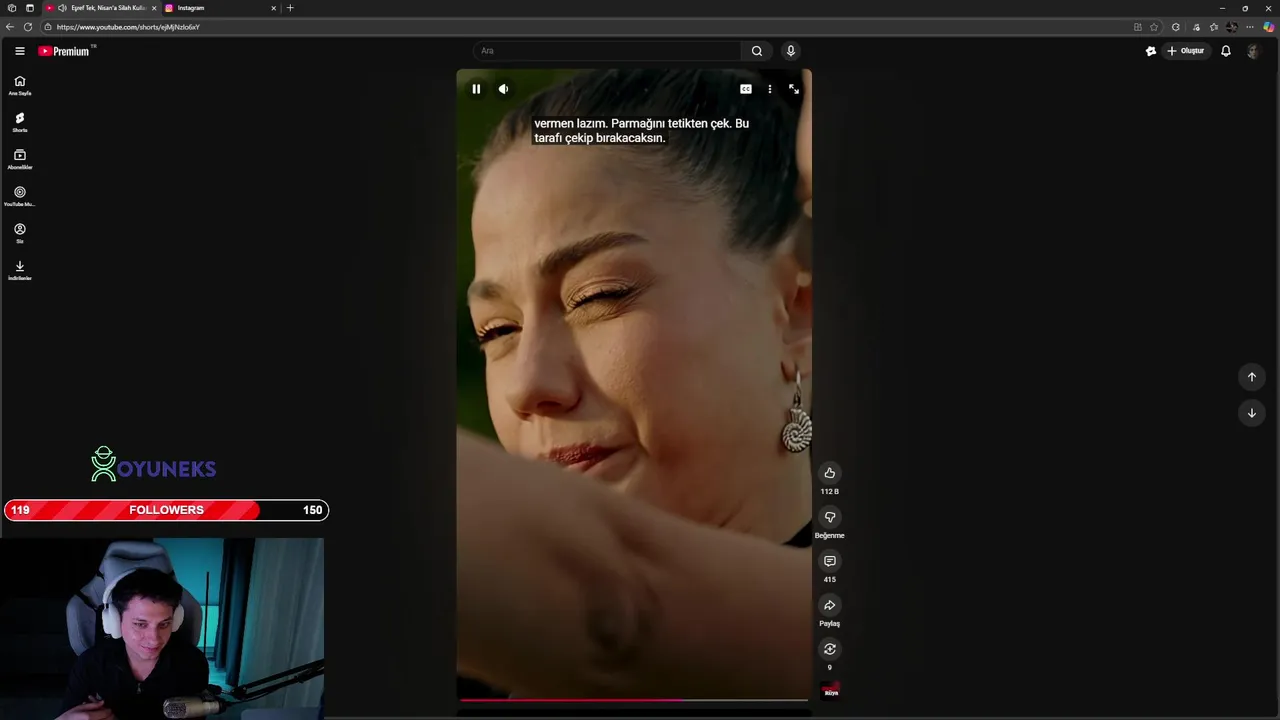The height and width of the screenshot is (720, 1280).
Task: Open Abonelikler (subscriptions) in the sidebar
Action: pyautogui.click(x=20, y=159)
